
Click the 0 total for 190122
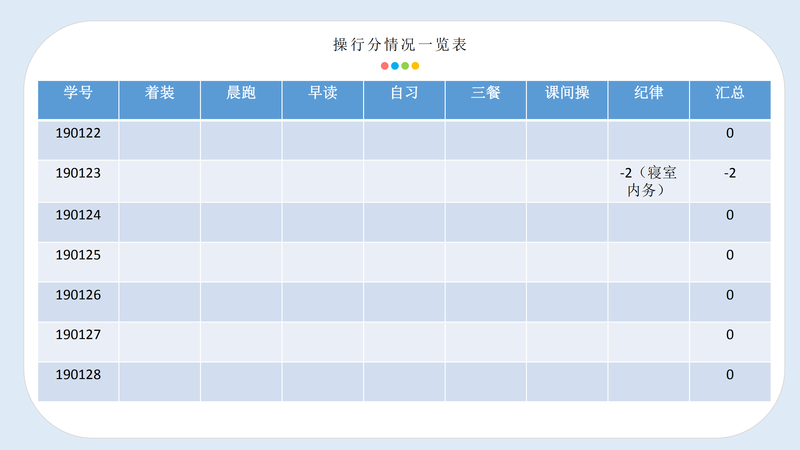tap(730, 133)
